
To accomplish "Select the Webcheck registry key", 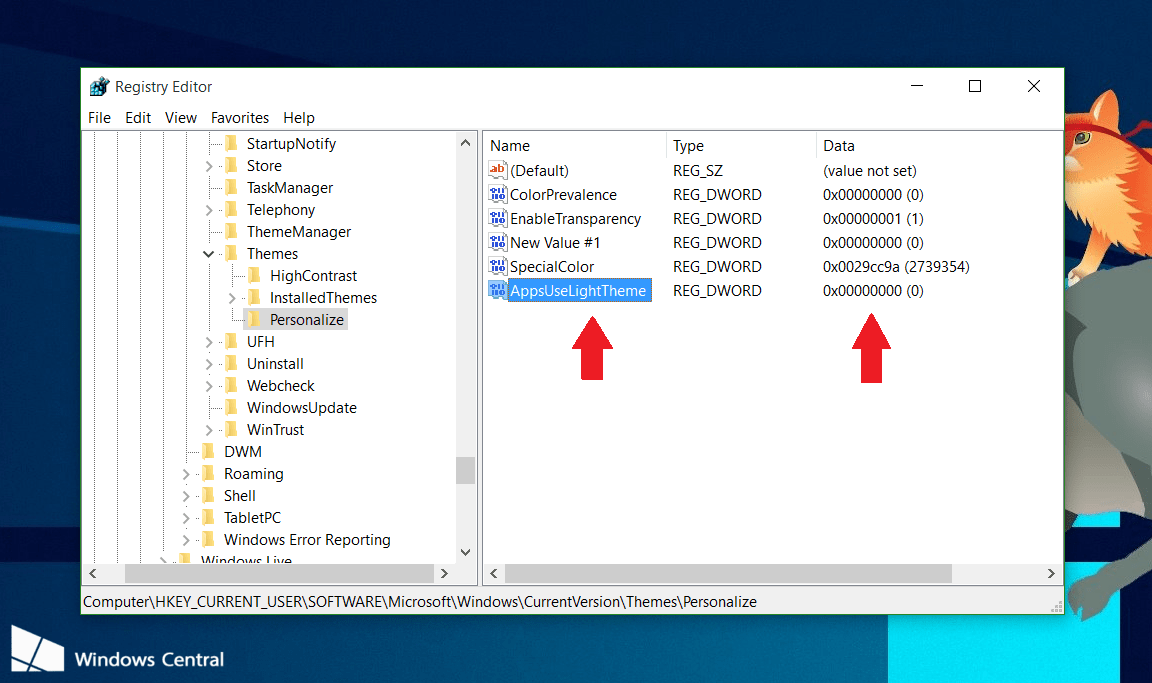I will click(x=280, y=385).
